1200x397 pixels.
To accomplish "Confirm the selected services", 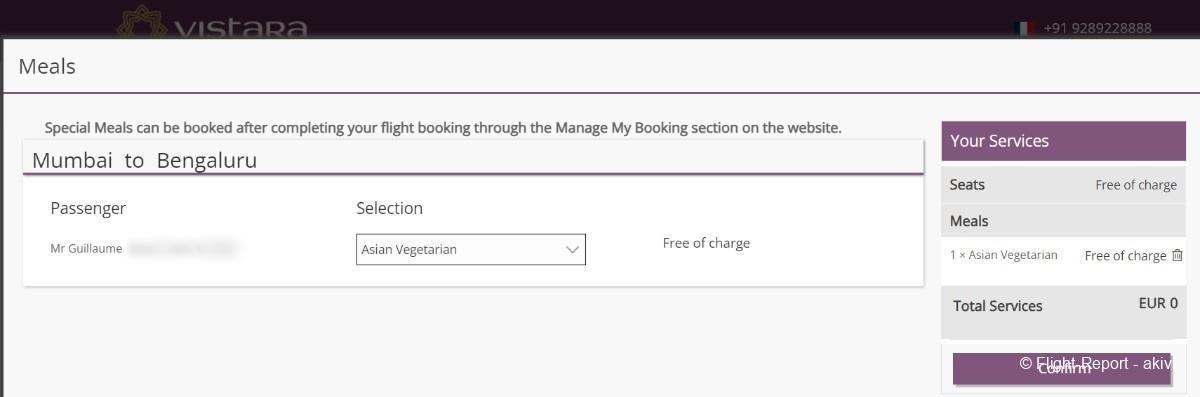I will pos(1063,368).
